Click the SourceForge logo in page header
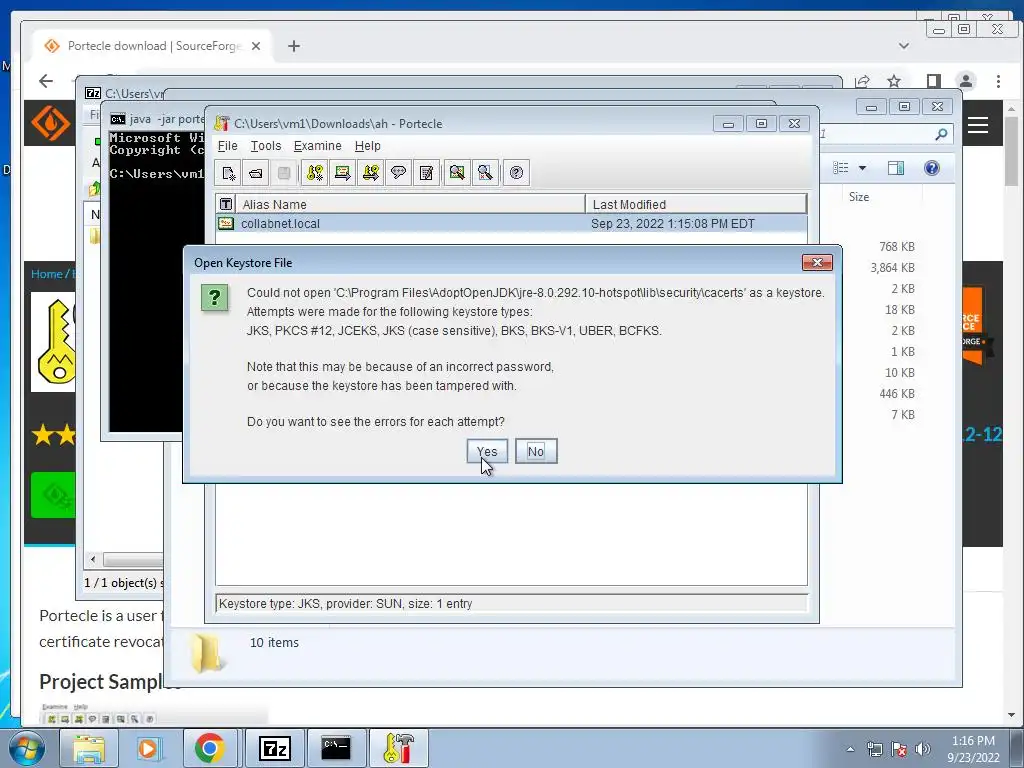1024x768 pixels. 50,123
